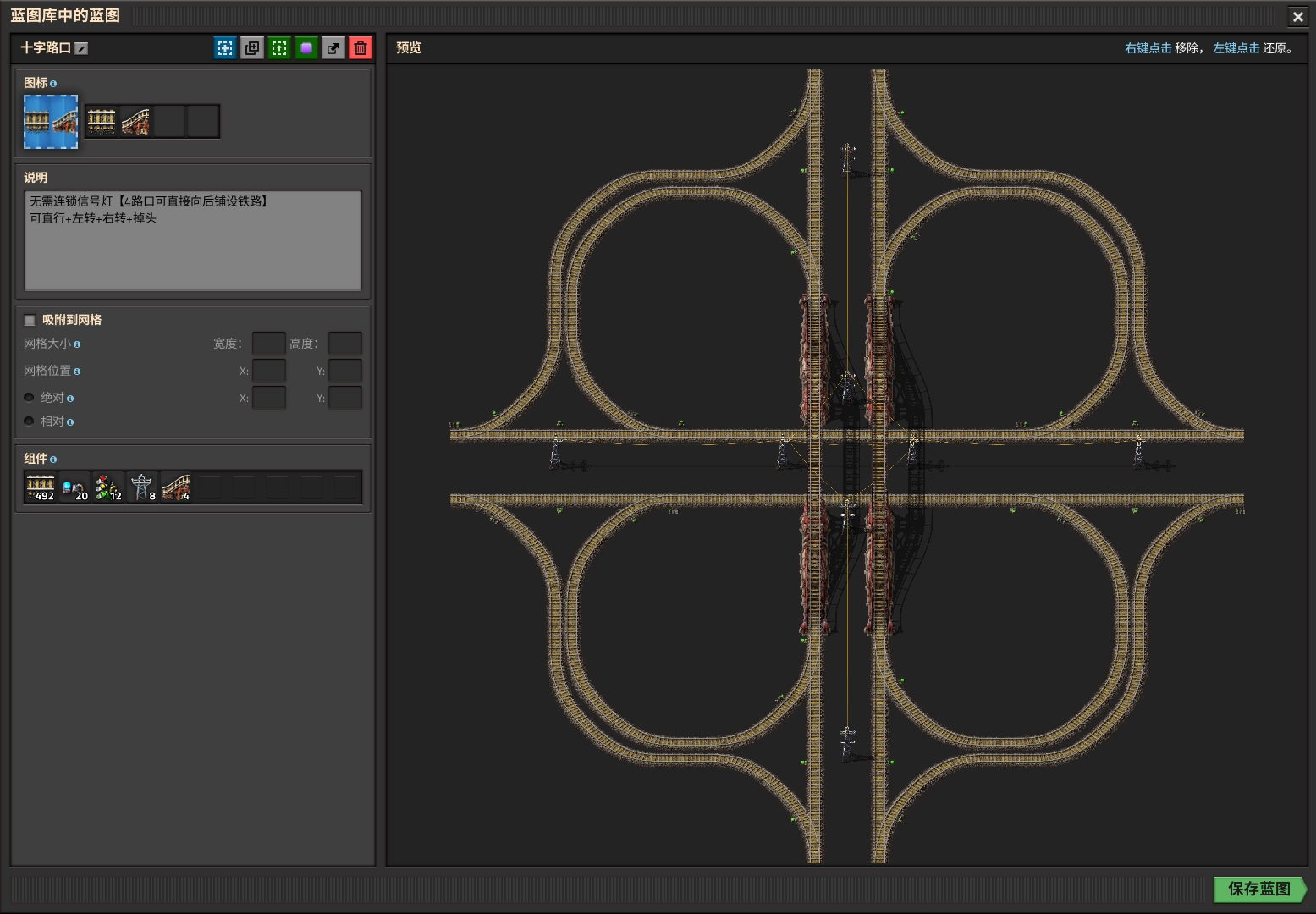The width and height of the screenshot is (1316, 914).
Task: Click the electric pole component showing 8
Action: coord(142,487)
